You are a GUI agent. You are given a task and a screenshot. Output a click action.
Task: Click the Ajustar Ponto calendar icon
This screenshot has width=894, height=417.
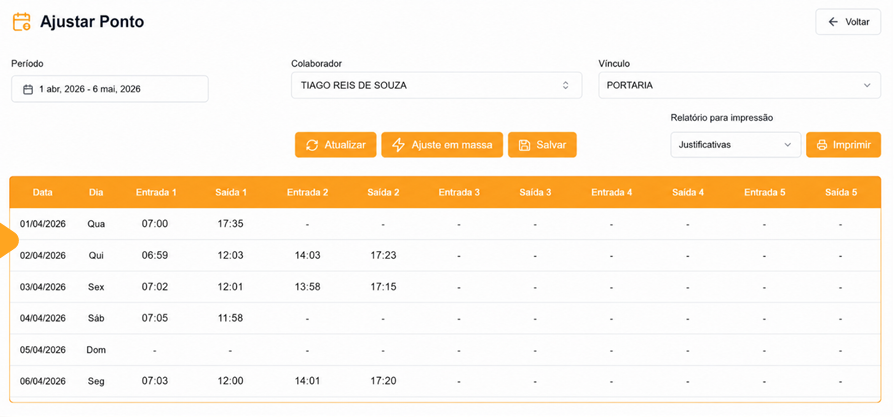click(x=22, y=22)
